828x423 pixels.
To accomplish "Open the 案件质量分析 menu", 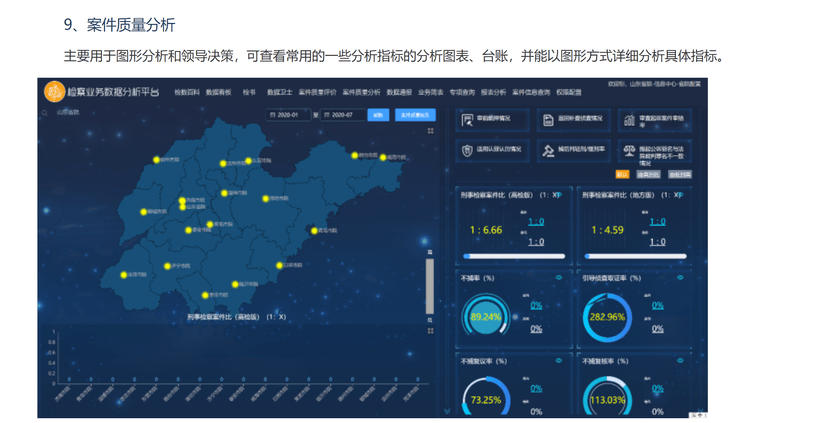I will coord(361,92).
